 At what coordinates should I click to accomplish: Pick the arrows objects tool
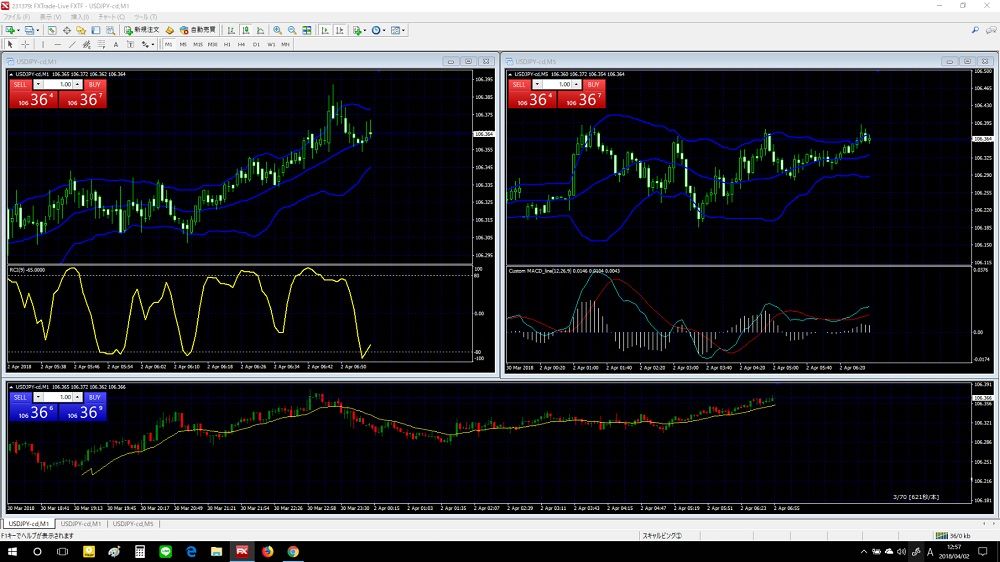pos(145,45)
